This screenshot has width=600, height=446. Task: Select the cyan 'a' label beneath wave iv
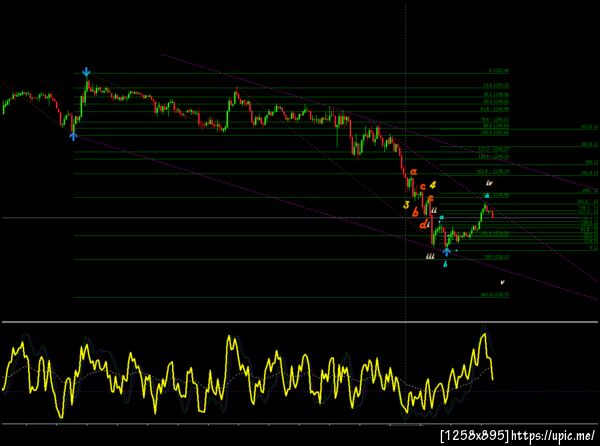487,195
